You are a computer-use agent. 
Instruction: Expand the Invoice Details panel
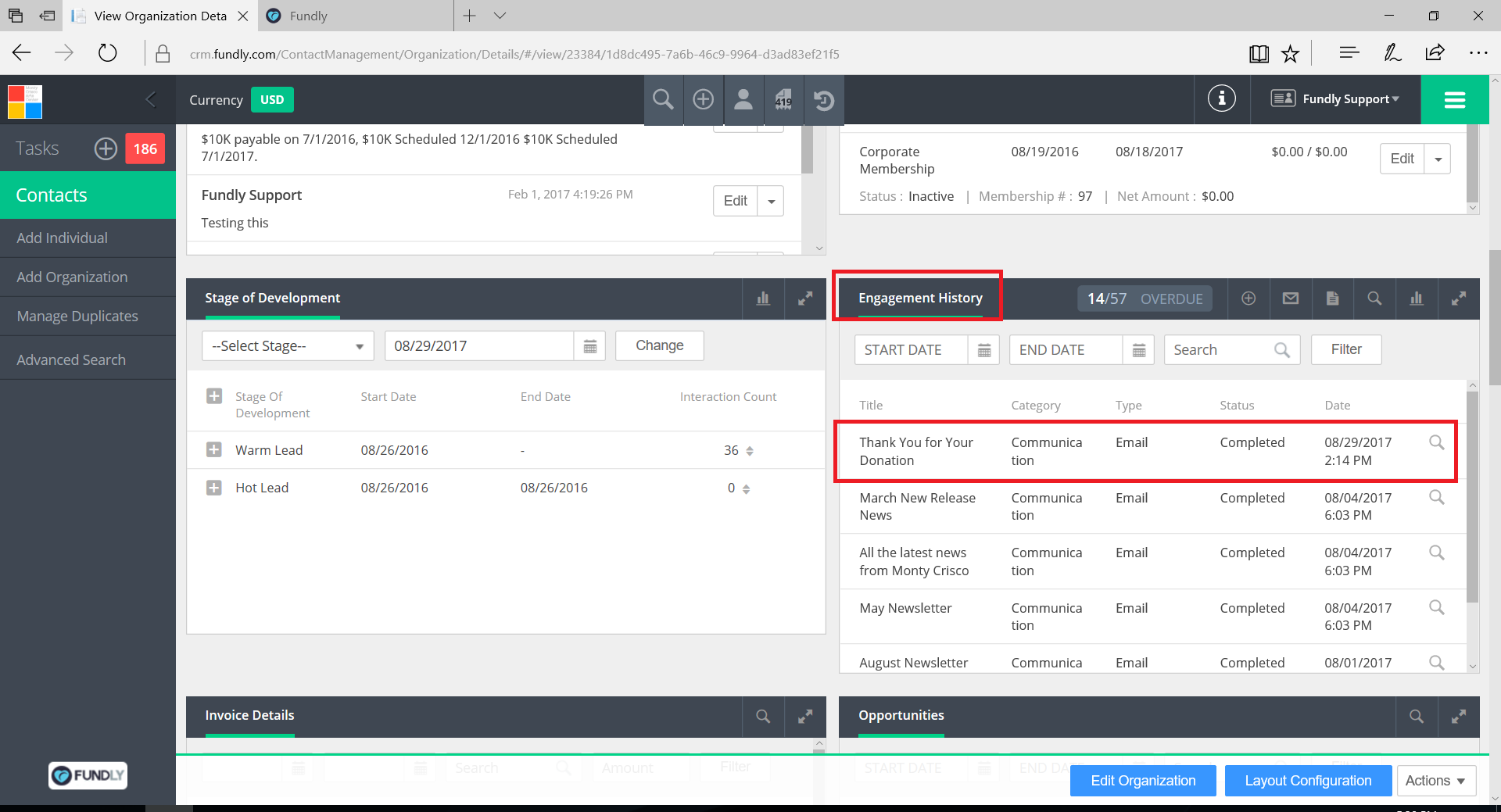(x=805, y=716)
